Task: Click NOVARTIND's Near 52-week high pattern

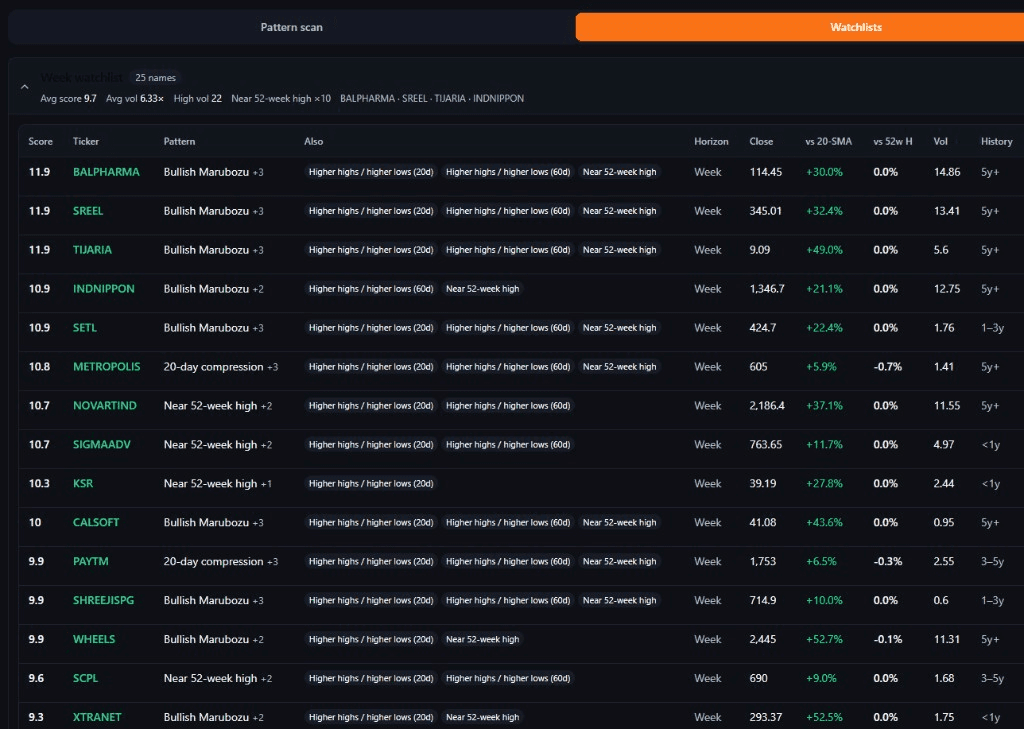Action: (x=210, y=406)
